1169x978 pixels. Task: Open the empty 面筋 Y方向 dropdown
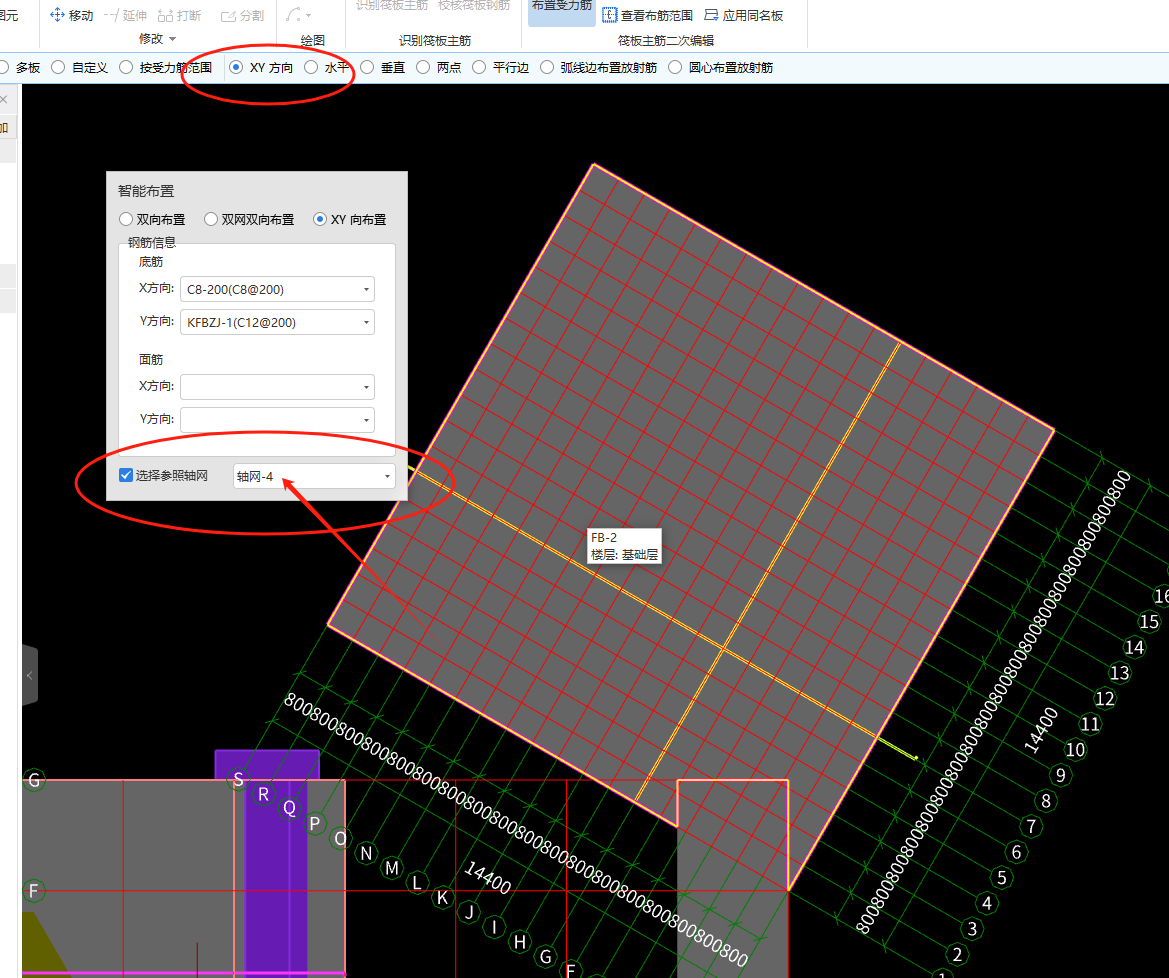click(x=277, y=420)
